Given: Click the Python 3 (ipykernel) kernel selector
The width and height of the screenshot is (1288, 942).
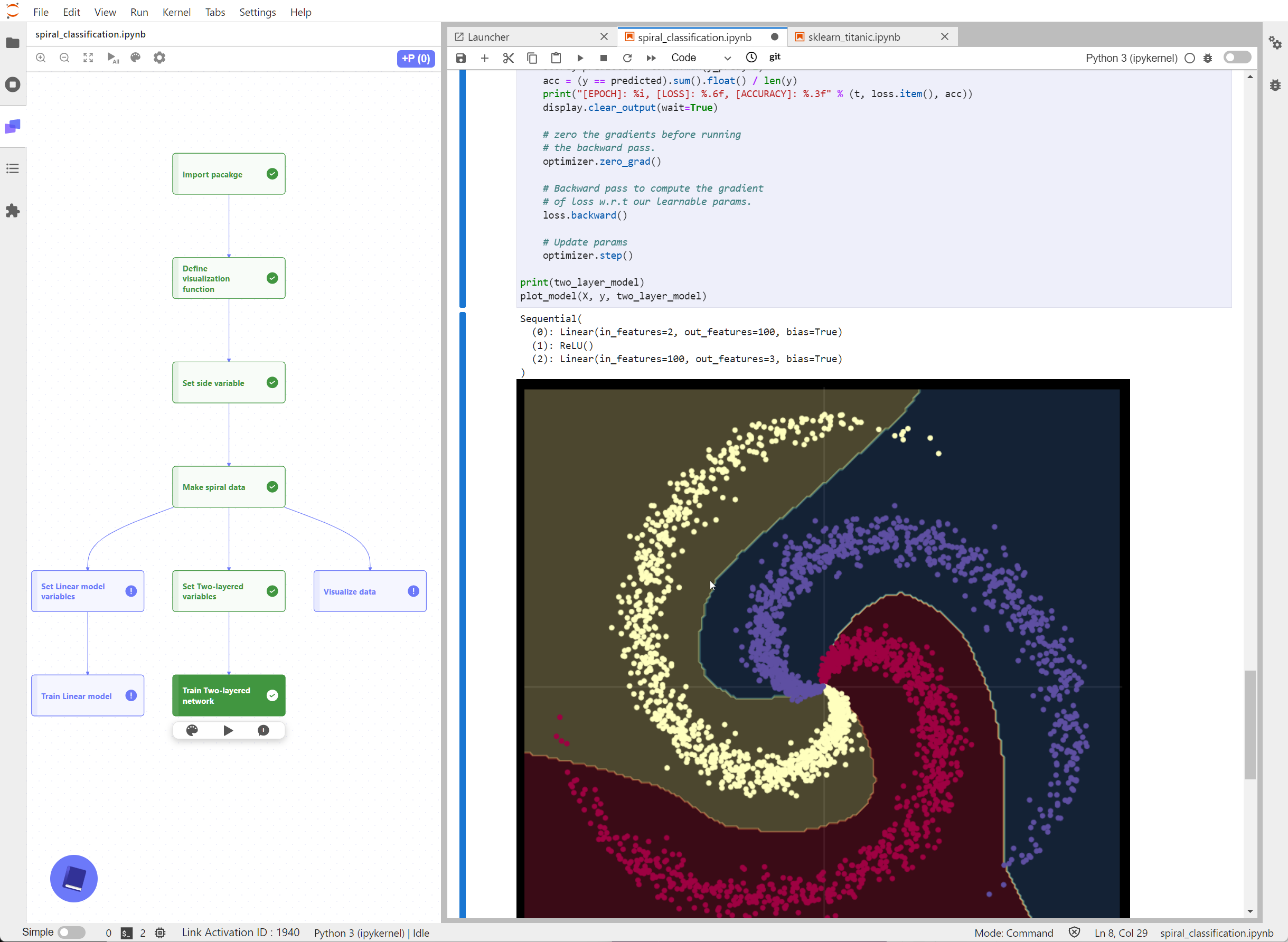Looking at the screenshot, I should click(1131, 58).
